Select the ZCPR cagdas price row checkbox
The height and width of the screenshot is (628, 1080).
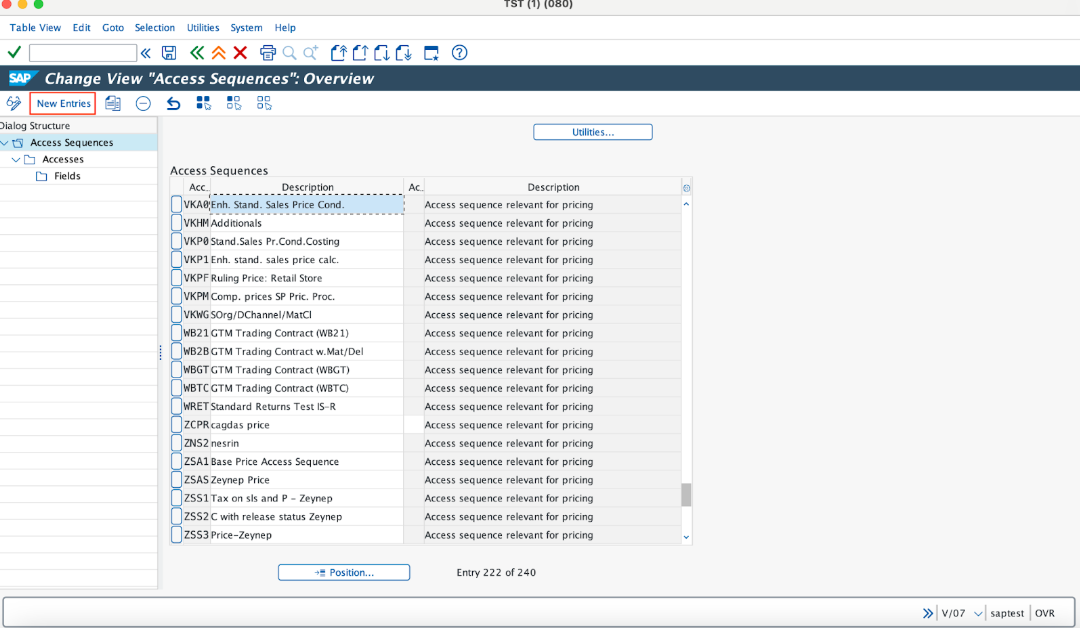click(176, 425)
